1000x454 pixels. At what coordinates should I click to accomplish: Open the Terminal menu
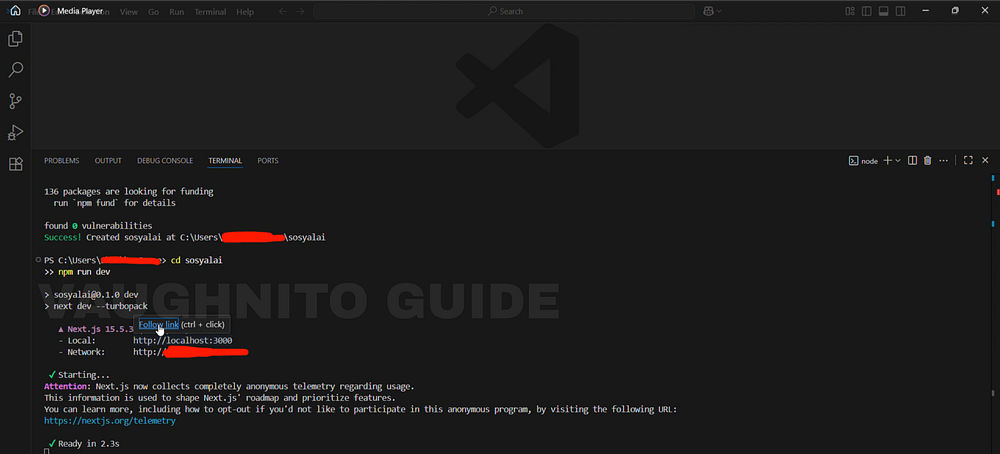coord(210,11)
